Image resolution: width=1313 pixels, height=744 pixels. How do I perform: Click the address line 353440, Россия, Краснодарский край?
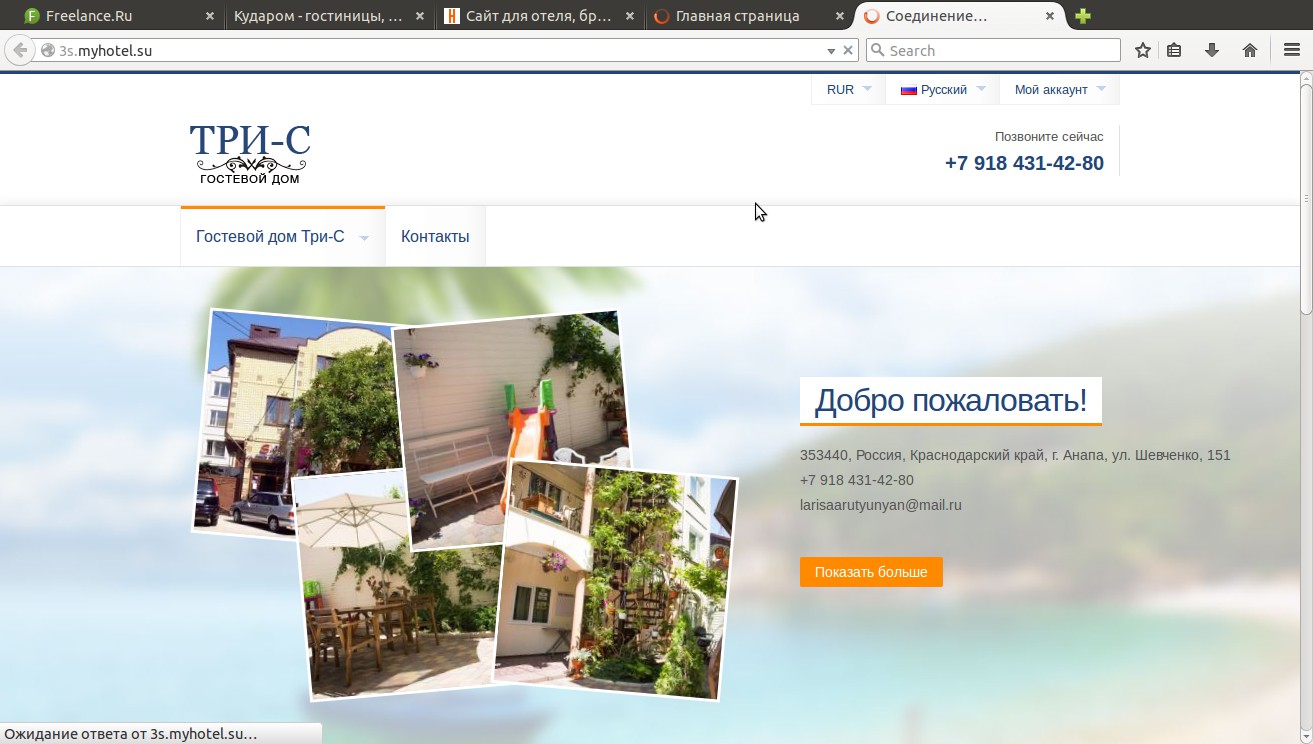1015,455
